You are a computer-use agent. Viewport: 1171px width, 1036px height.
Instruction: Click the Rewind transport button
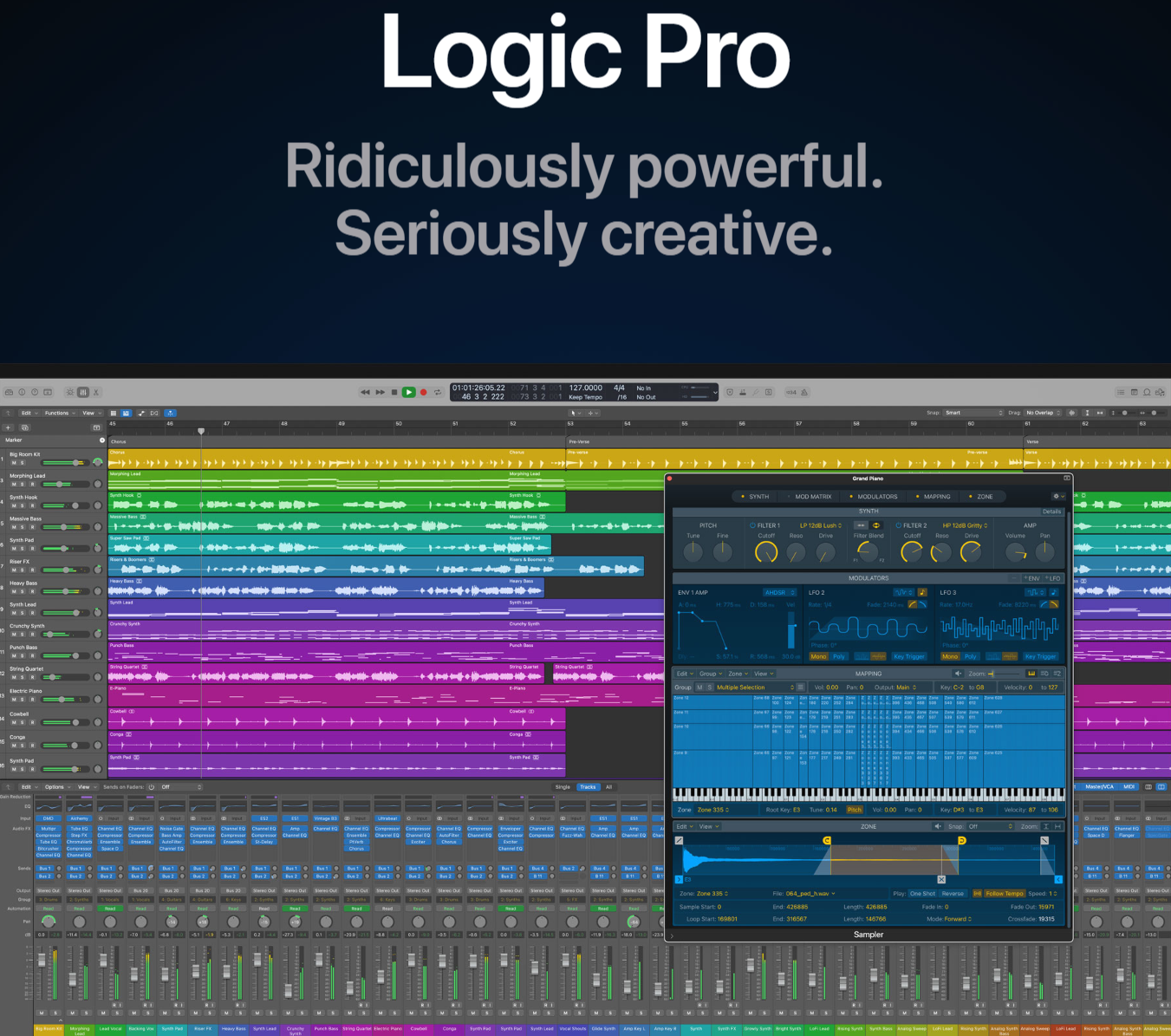365,393
